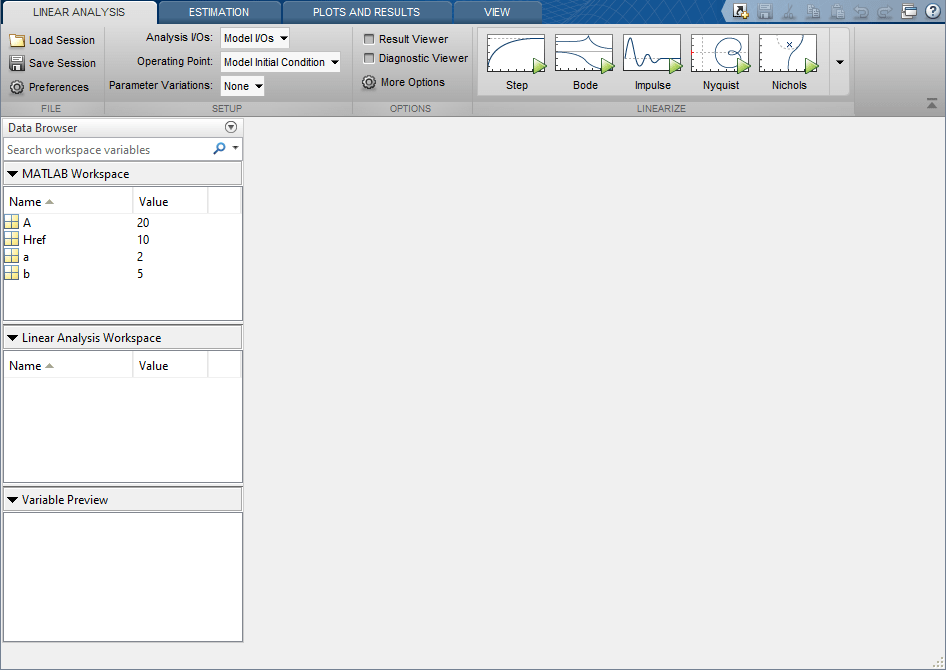Click the More Options label
Image resolution: width=946 pixels, height=670 pixels.
click(x=413, y=83)
